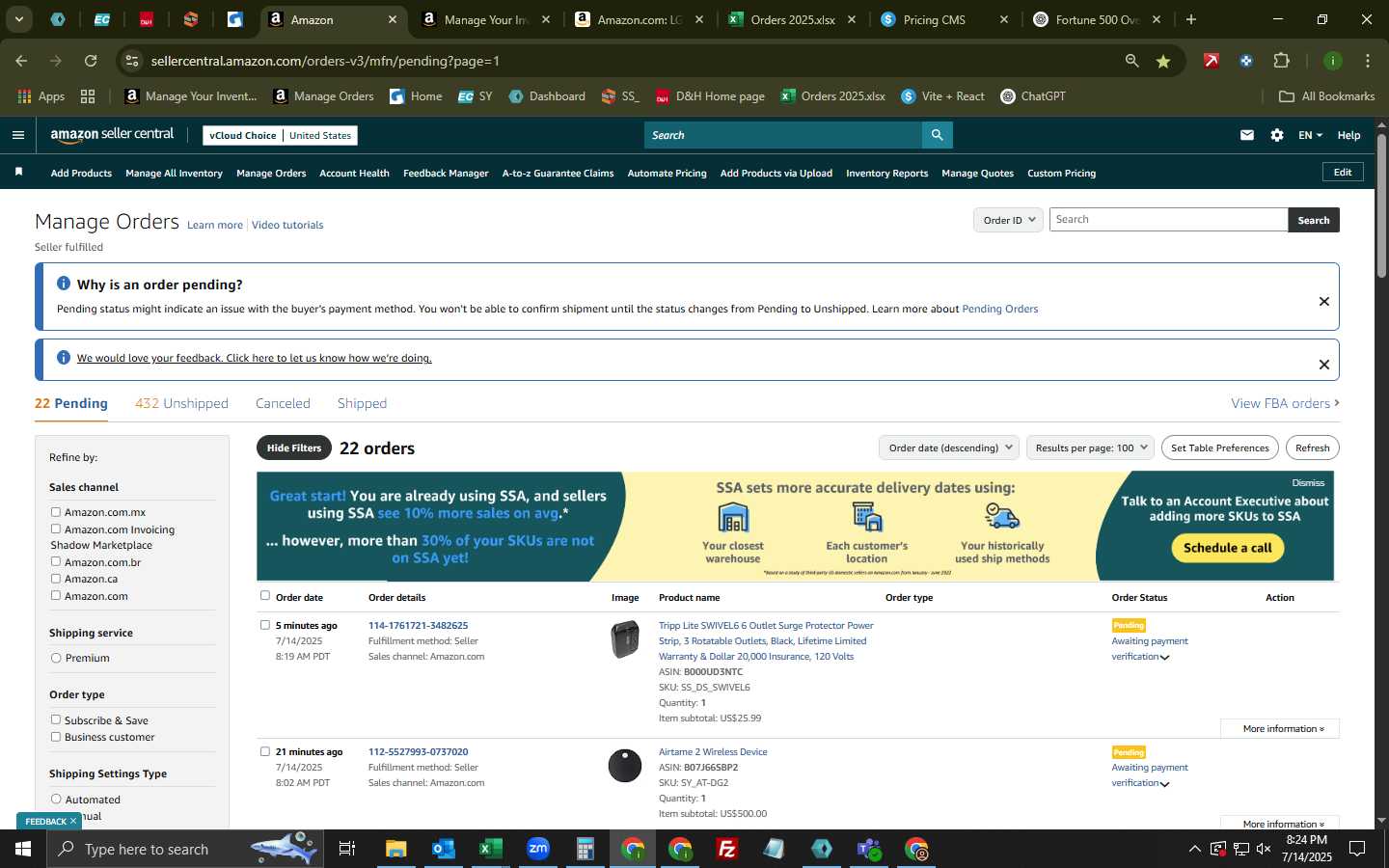The width and height of the screenshot is (1389, 868).
Task: Open File Explorer from the taskbar
Action: click(x=395, y=849)
